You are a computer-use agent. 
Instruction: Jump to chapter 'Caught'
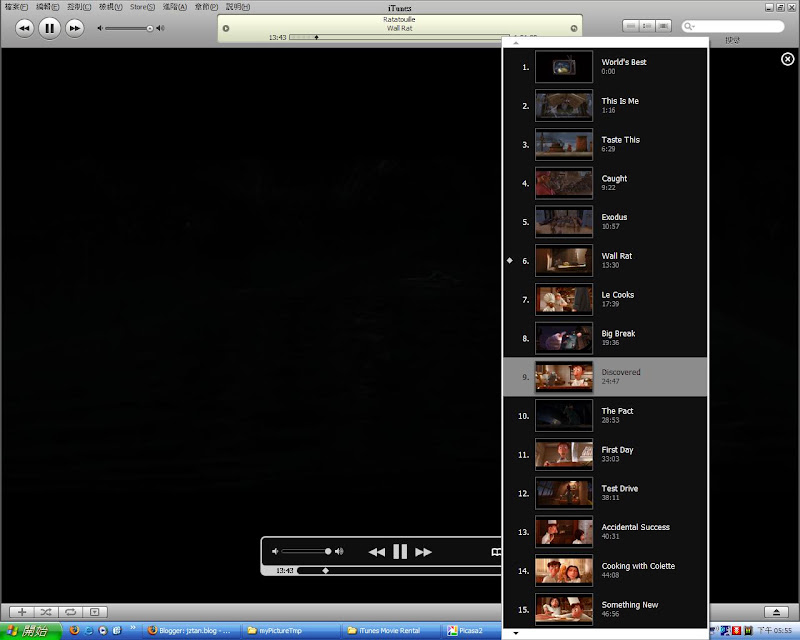pyautogui.click(x=605, y=183)
